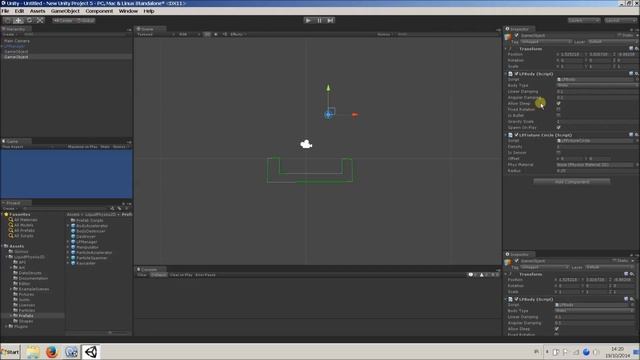Open the Help menu
Viewport: 640px width, 360px height.
pyautogui.click(x=149, y=11)
